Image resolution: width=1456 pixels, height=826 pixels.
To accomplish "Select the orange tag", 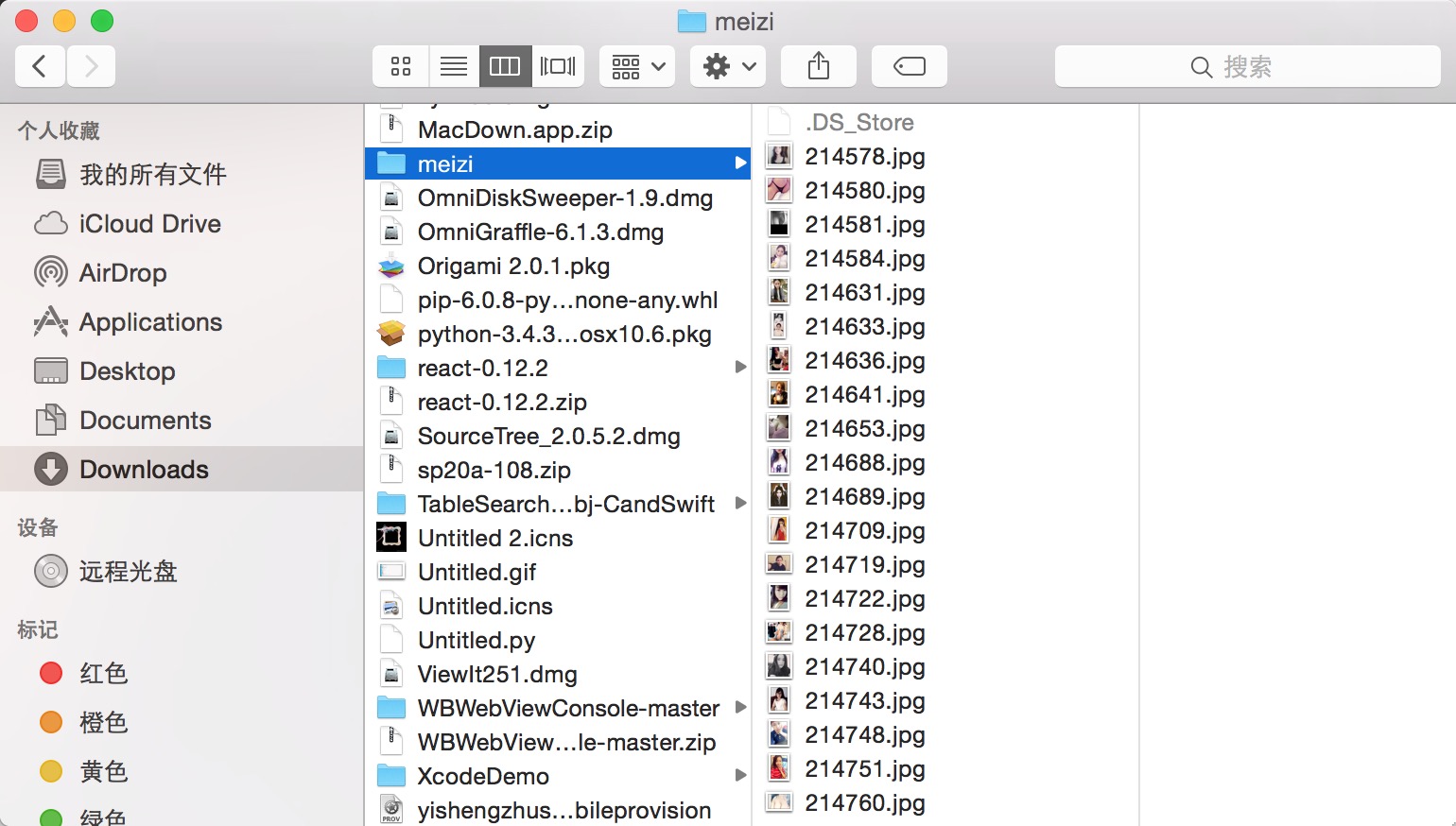I will (x=182, y=723).
